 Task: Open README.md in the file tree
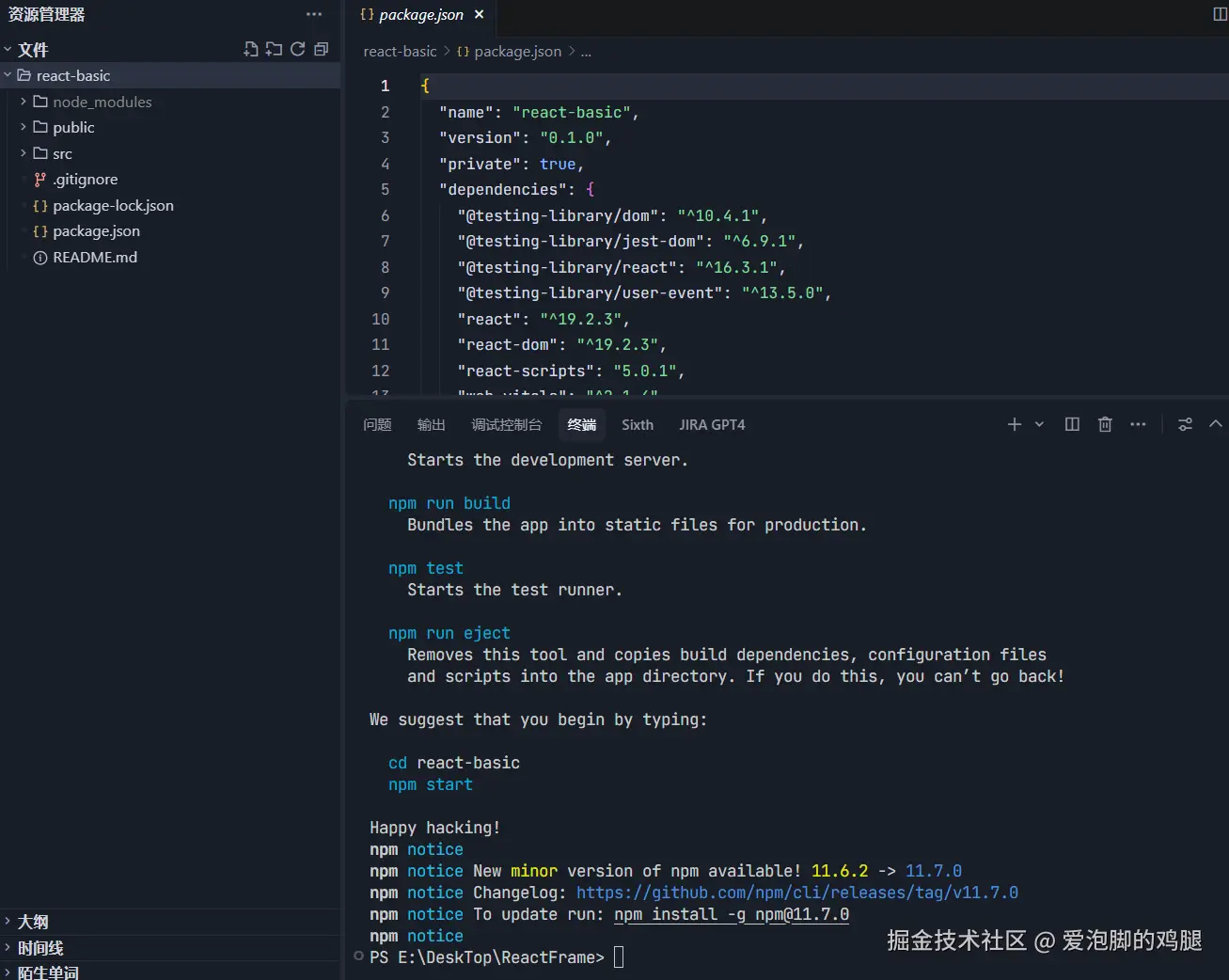click(95, 257)
